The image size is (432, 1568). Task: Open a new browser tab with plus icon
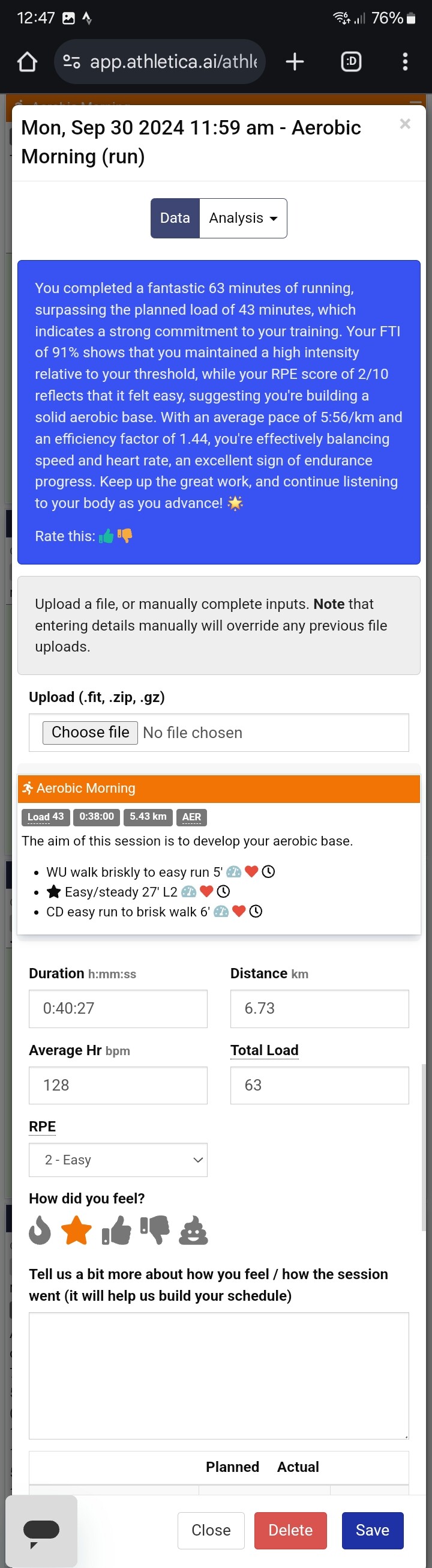(295, 61)
